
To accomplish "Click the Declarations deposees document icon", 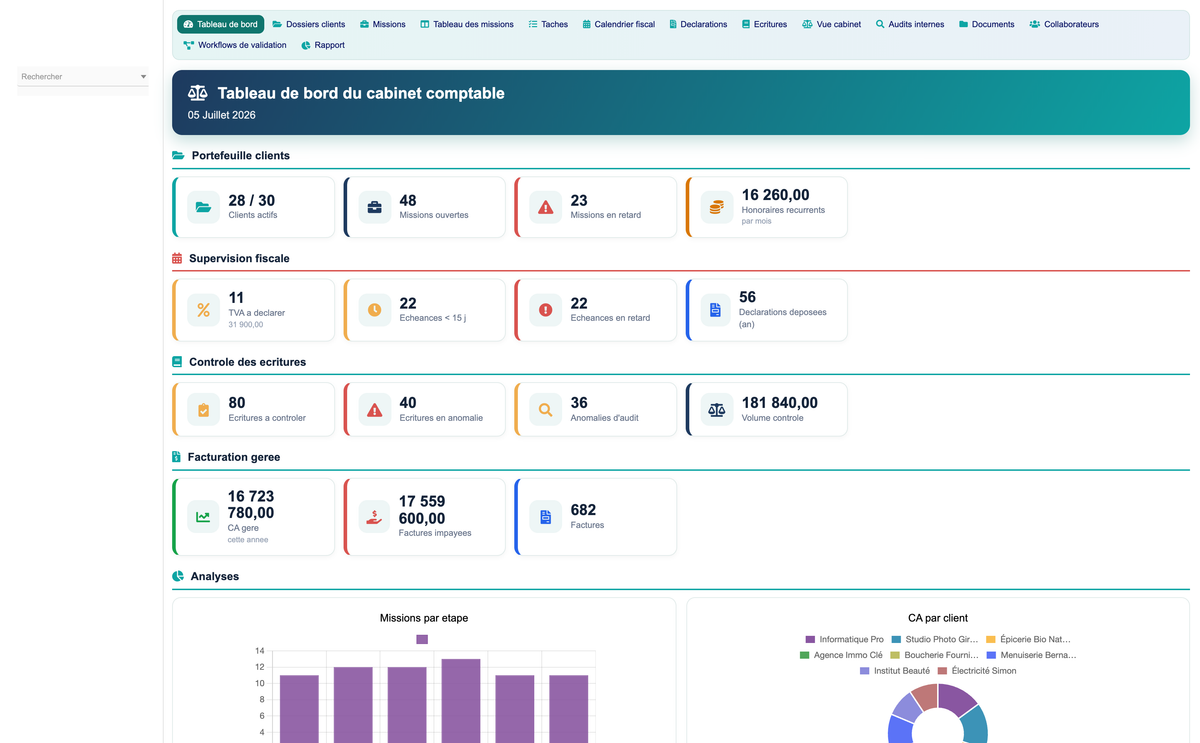I will click(715, 310).
